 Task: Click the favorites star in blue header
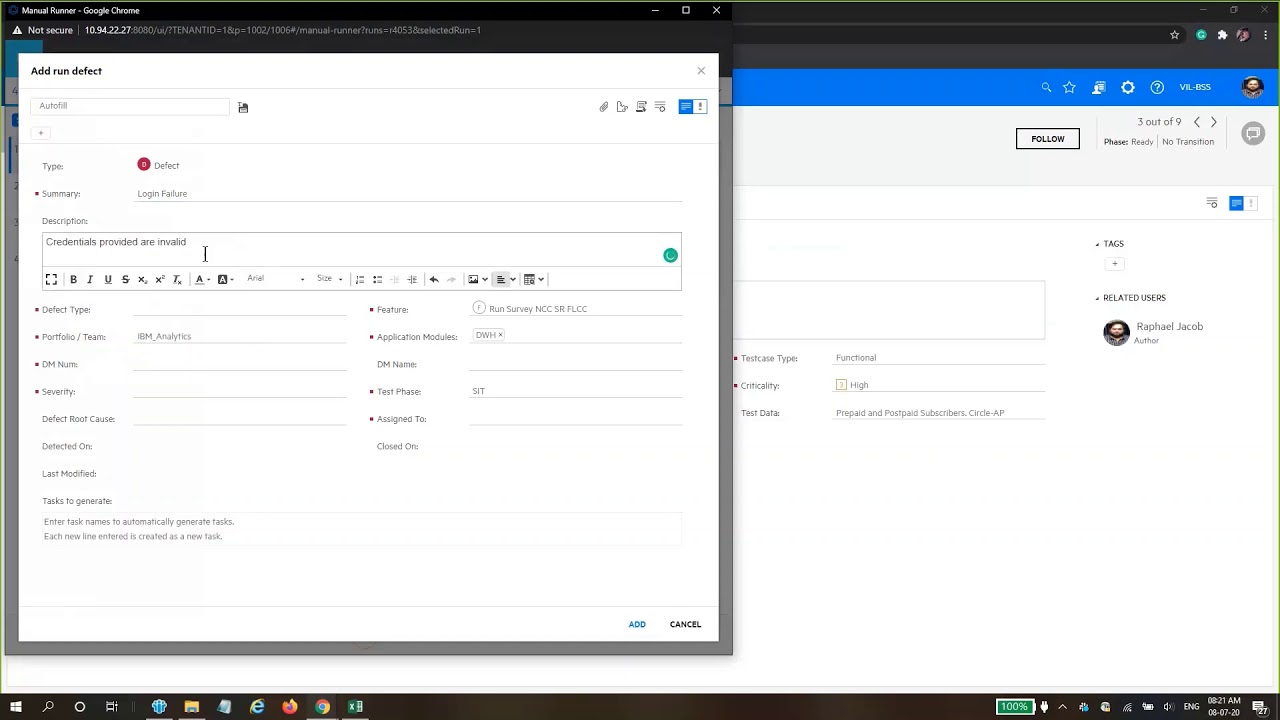(x=1069, y=87)
